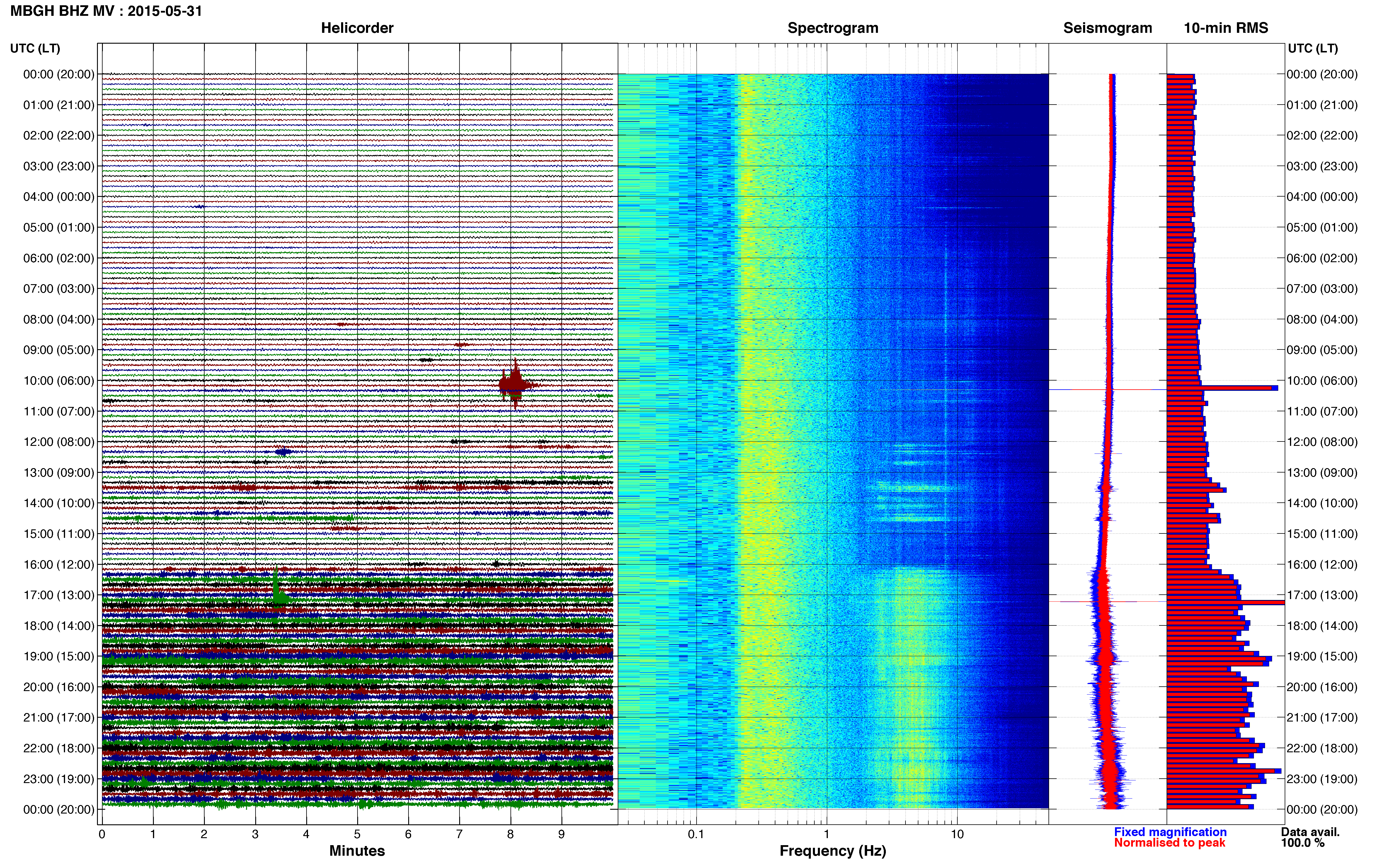The height and width of the screenshot is (868, 1389).
Task: Click '15:00 (11:00)' label beside the RMS panel
Action: tap(1322, 534)
